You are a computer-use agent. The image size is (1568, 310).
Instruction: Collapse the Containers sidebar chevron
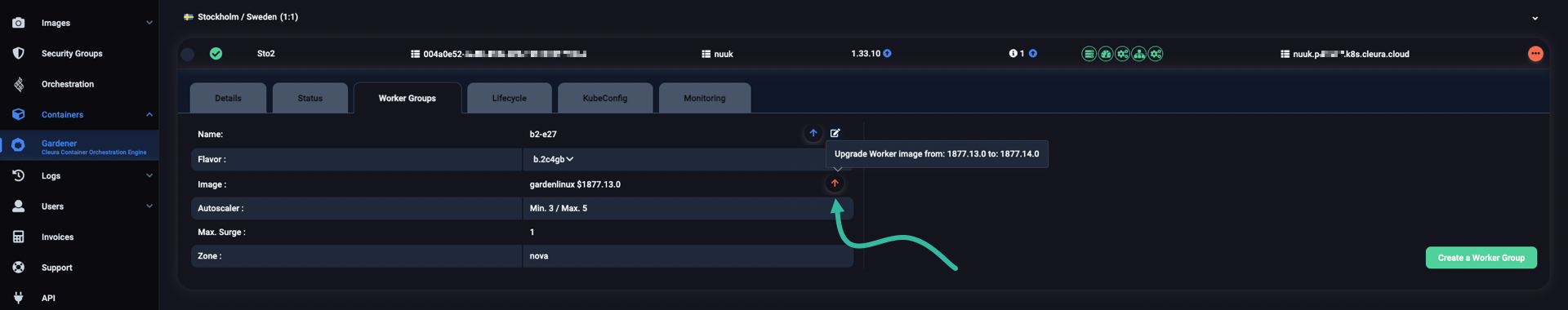click(x=149, y=114)
